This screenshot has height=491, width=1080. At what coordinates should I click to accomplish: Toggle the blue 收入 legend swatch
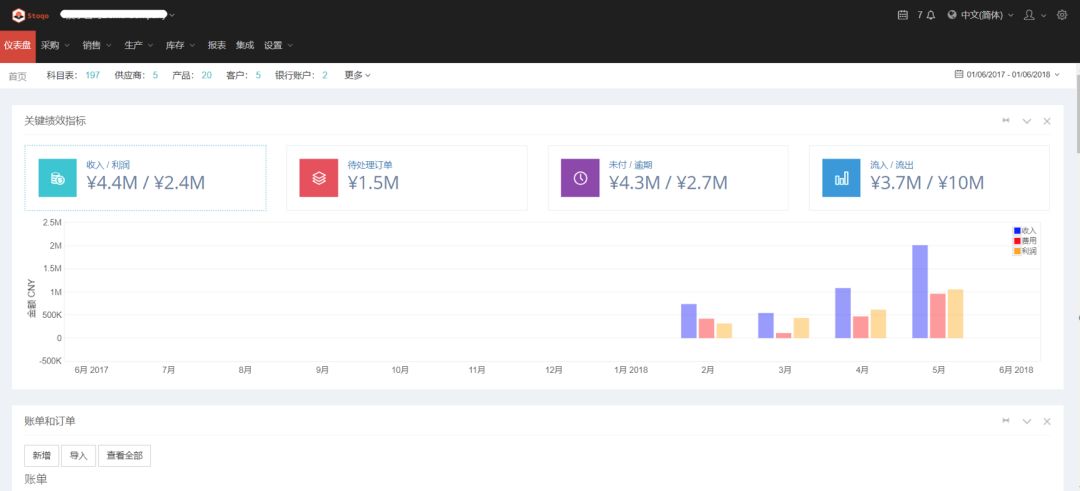(1017, 230)
